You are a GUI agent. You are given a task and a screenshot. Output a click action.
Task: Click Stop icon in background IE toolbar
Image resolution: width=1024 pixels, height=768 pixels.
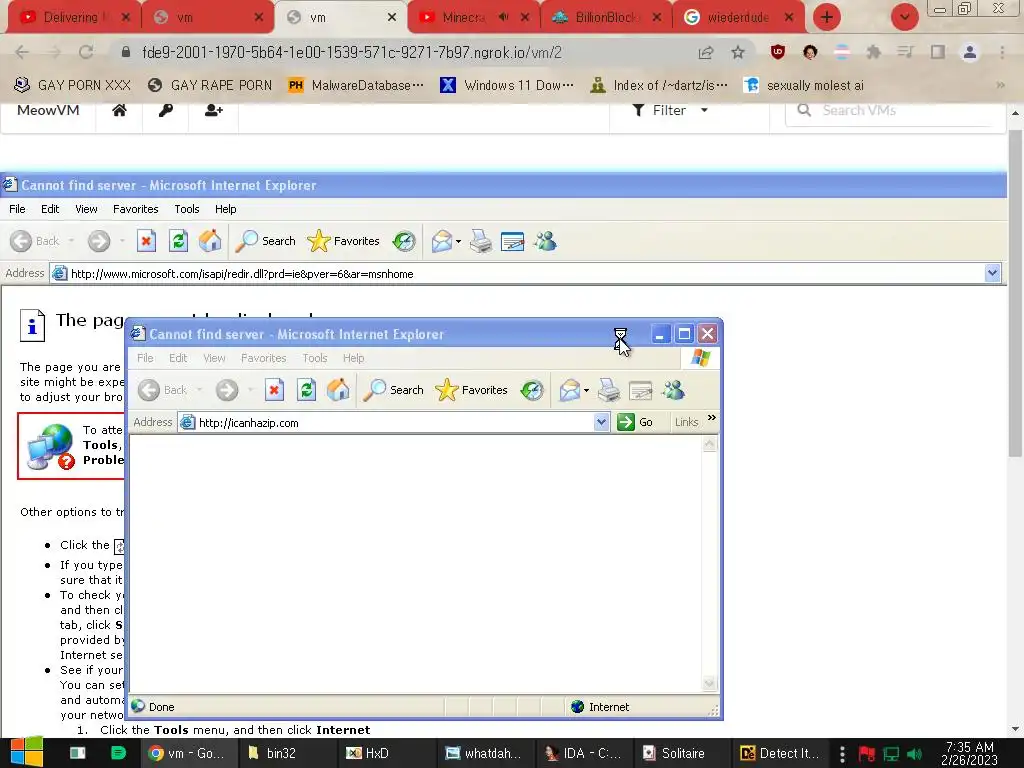(x=146, y=241)
